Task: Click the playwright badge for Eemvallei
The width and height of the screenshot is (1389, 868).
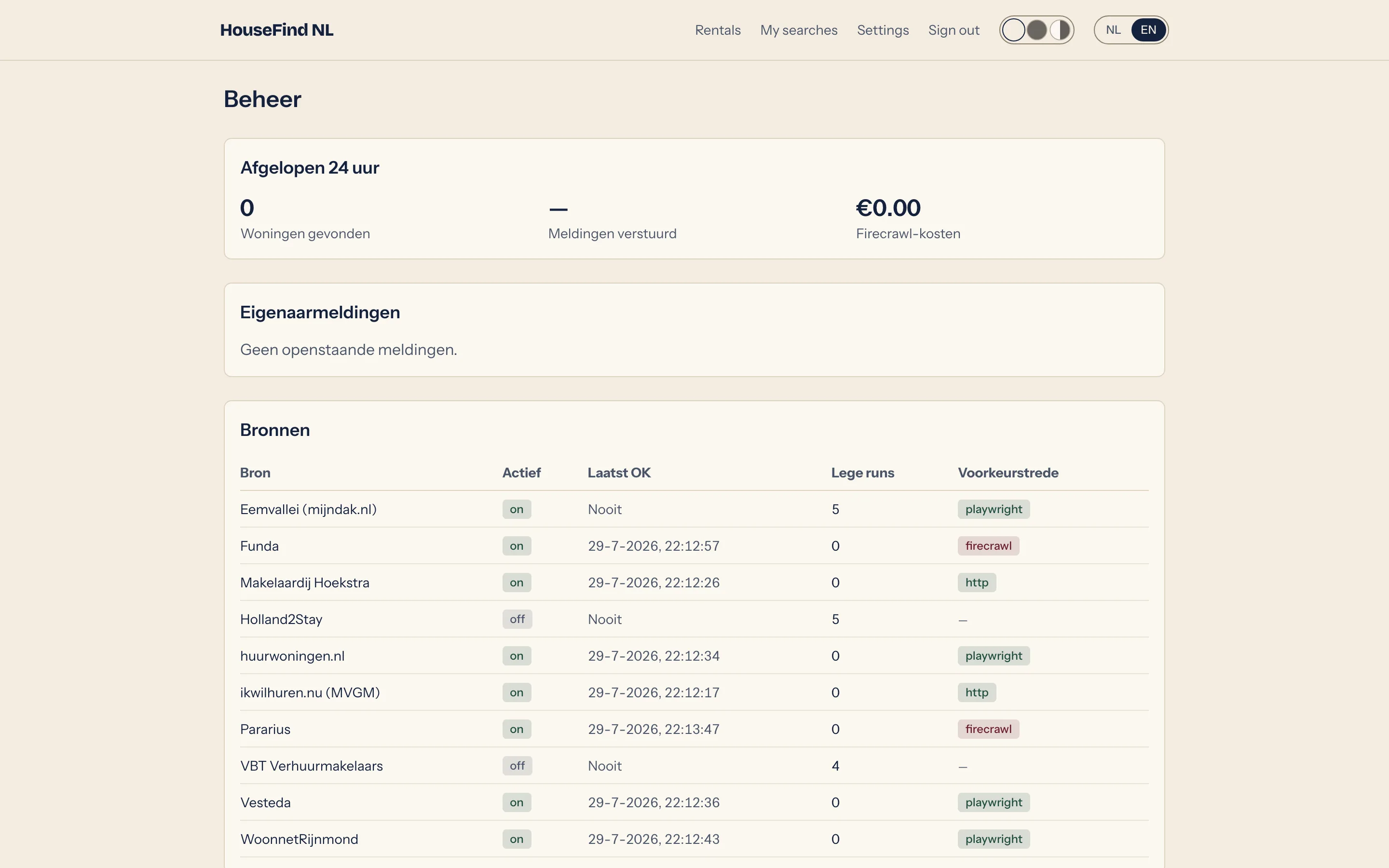Action: pos(994,509)
